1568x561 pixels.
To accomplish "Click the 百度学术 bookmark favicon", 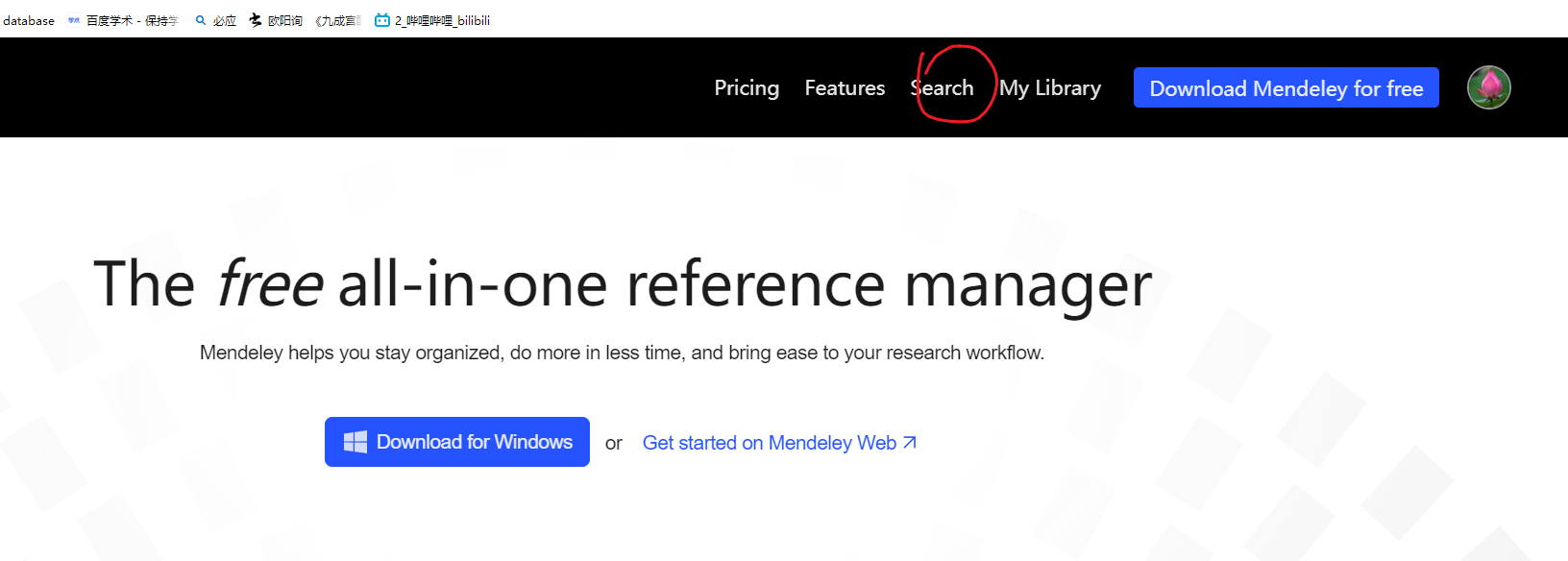I will [74, 20].
